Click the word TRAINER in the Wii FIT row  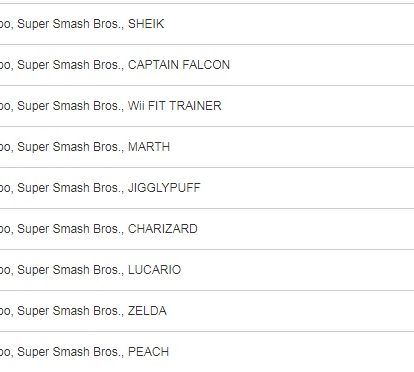(196, 106)
